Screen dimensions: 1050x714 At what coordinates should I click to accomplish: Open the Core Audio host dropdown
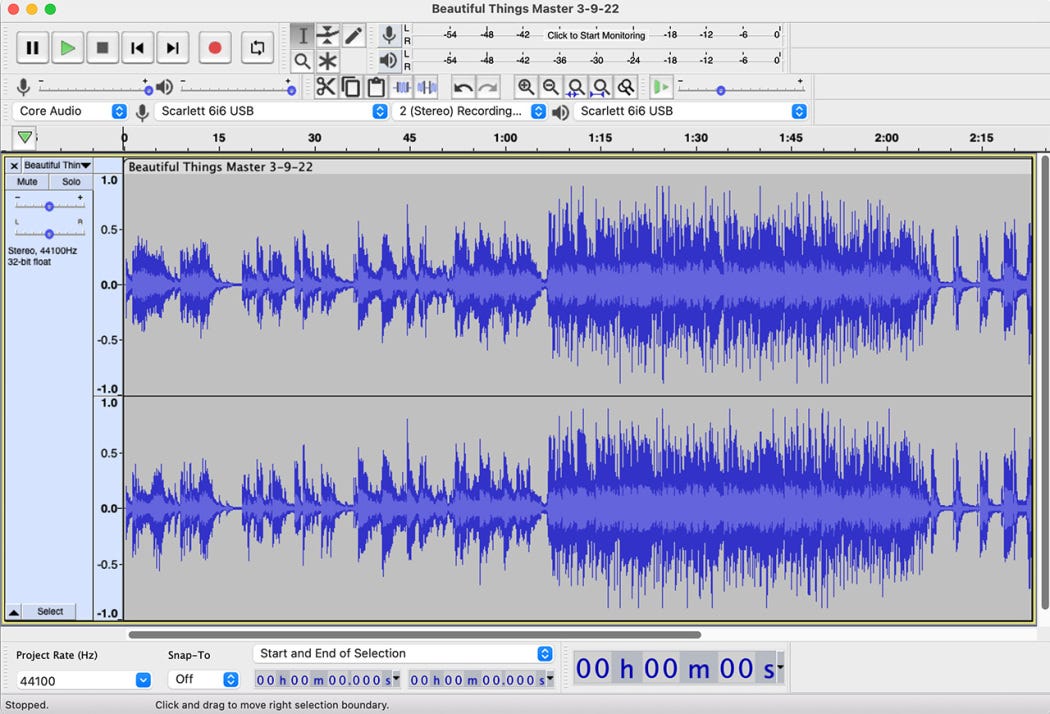point(70,112)
